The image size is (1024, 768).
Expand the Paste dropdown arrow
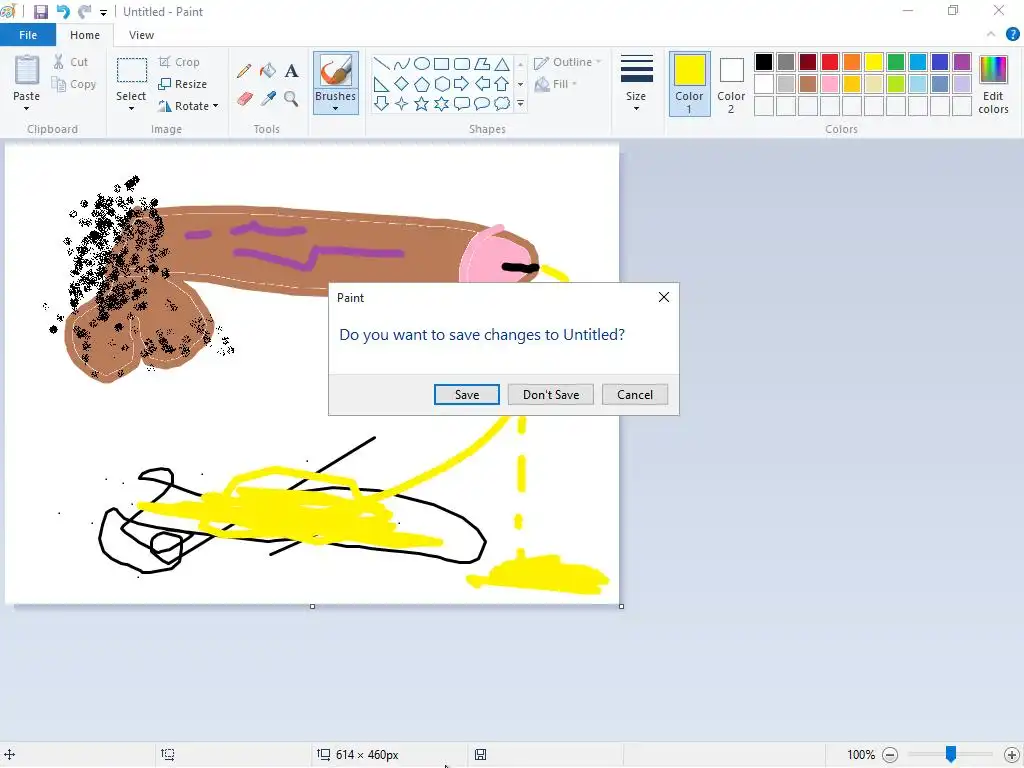(x=27, y=108)
